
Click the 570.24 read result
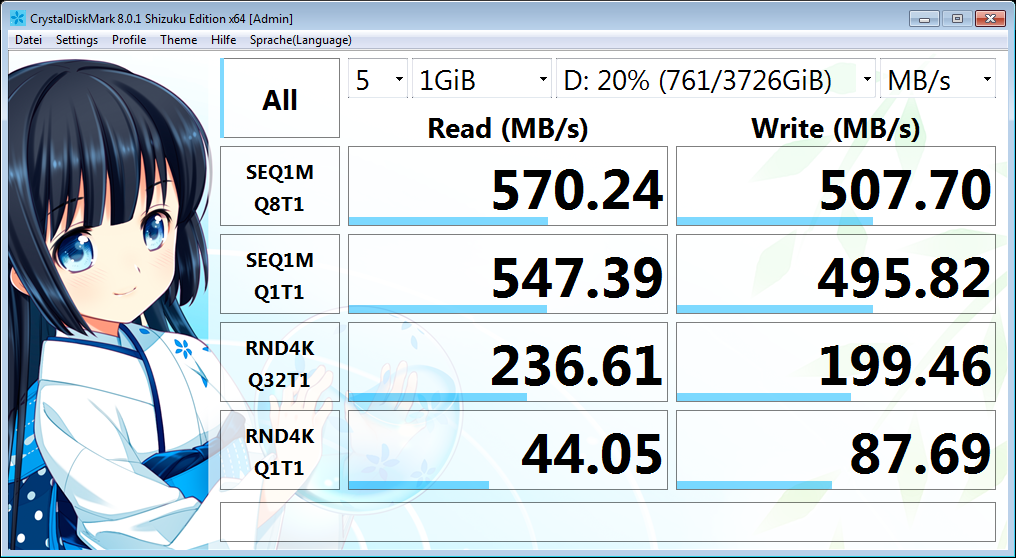pyautogui.click(x=508, y=187)
